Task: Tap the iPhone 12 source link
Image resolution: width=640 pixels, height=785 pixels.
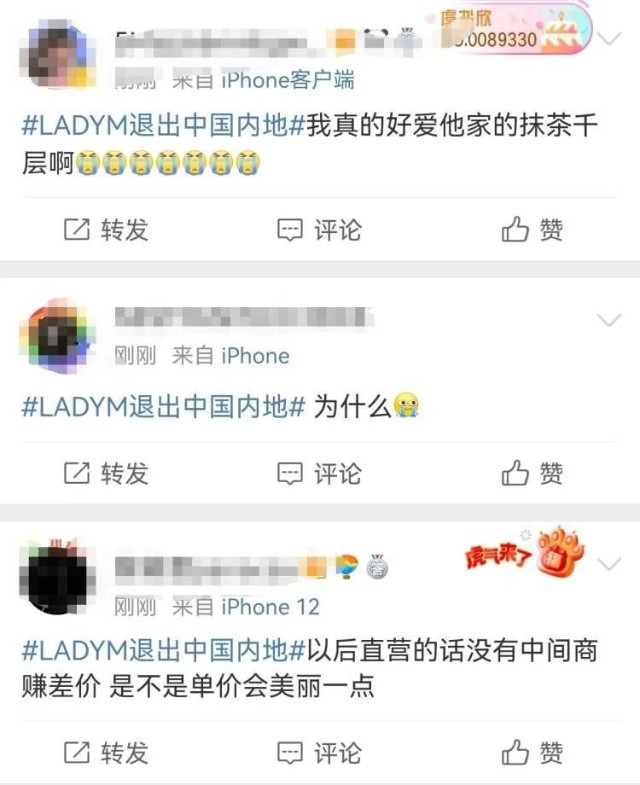Action: pyautogui.click(x=270, y=607)
